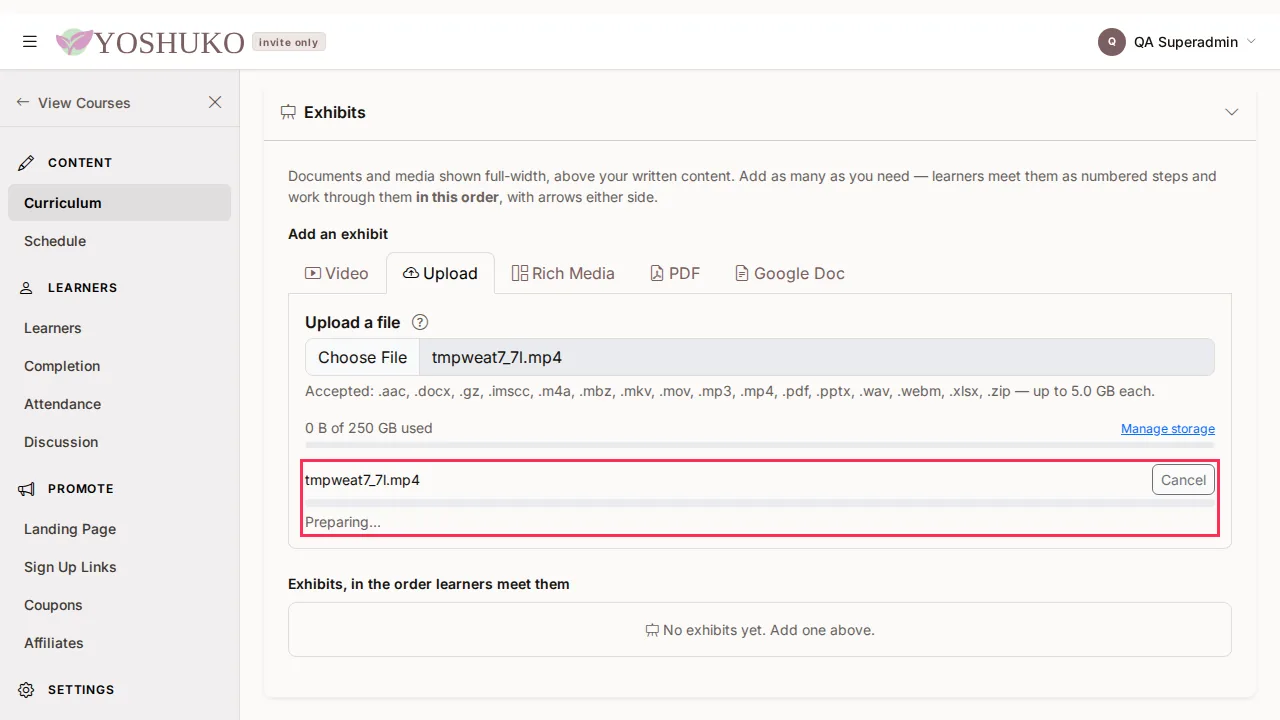1280x720 pixels.
Task: Open the Curriculum sidebar item
Action: click(x=120, y=203)
